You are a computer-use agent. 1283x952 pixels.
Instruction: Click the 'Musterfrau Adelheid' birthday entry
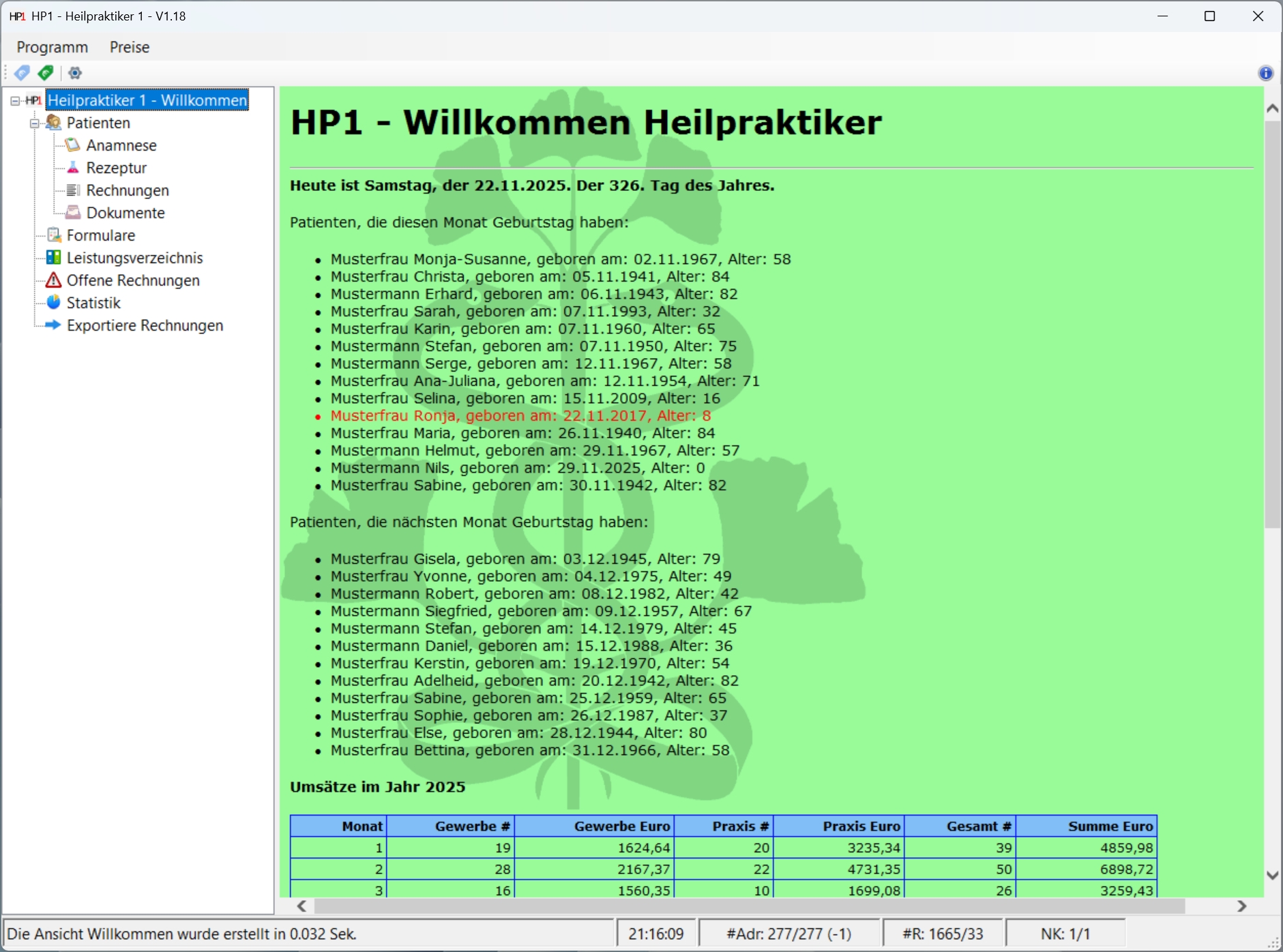pos(535,681)
